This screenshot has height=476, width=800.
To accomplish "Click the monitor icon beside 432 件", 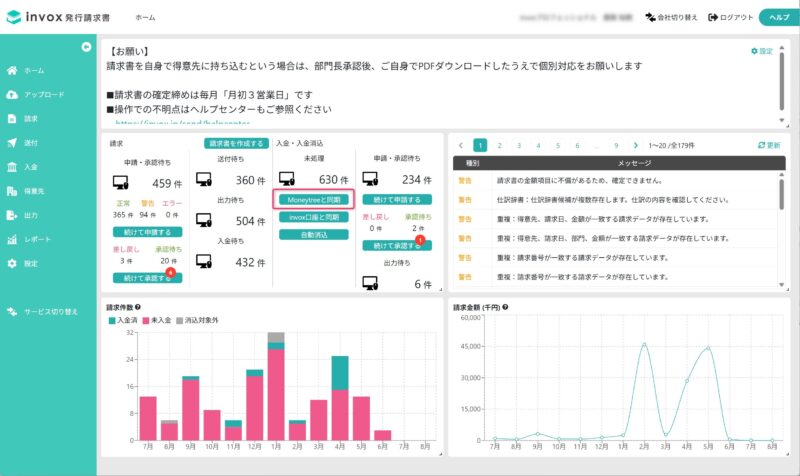I will 204,261.
